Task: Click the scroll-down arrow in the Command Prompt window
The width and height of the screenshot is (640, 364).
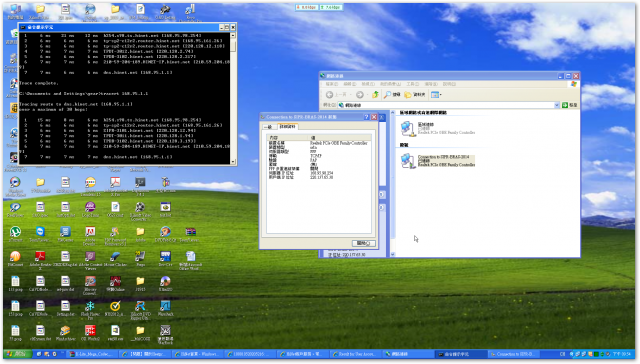Action: coord(233,162)
